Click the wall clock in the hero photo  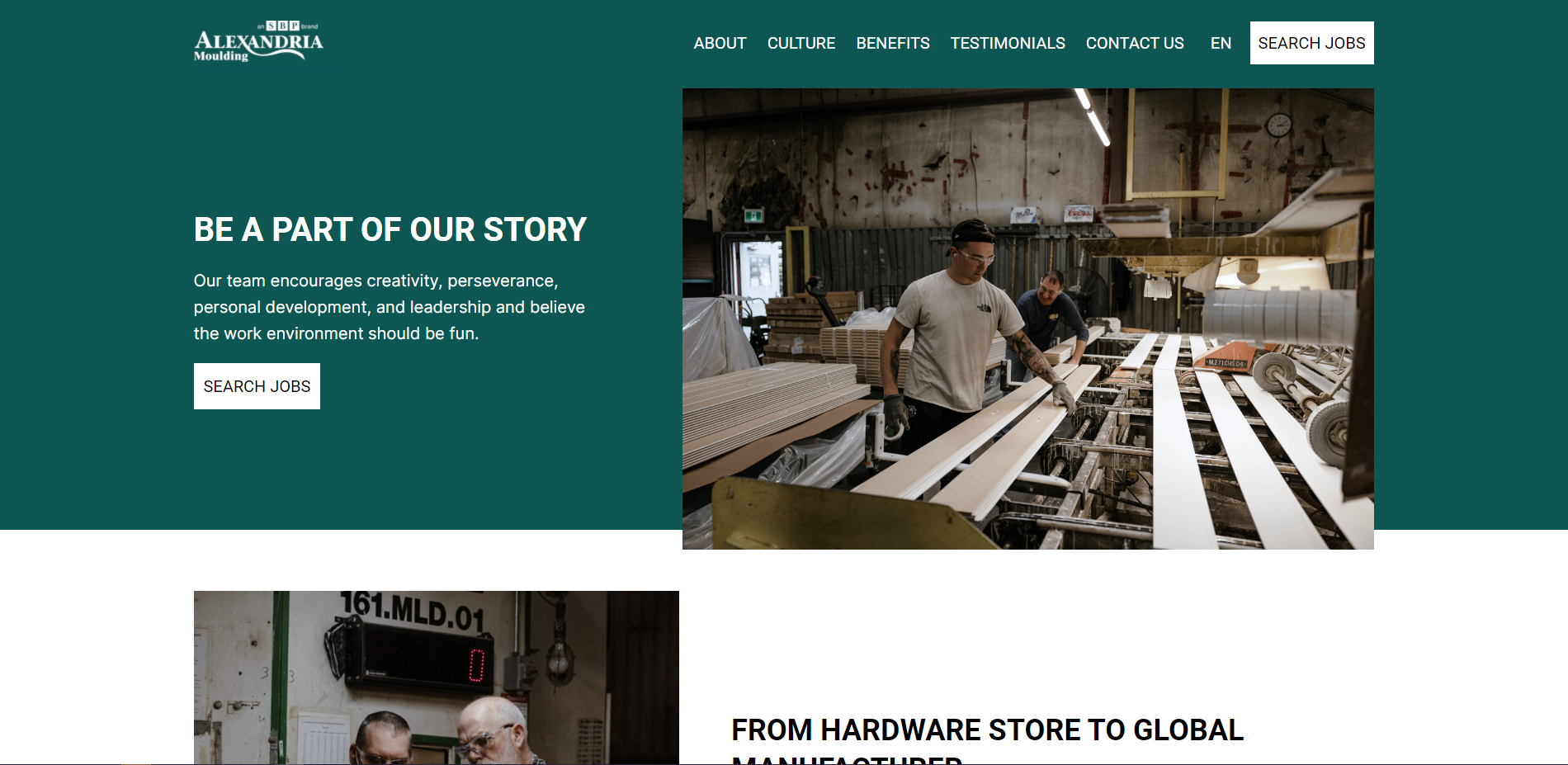[x=1278, y=125]
